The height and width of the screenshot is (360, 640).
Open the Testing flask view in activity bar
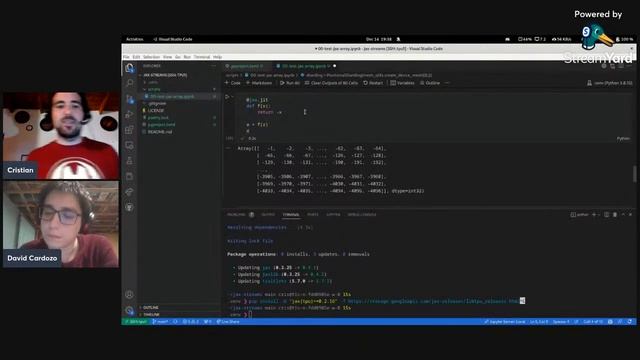tap(129, 161)
